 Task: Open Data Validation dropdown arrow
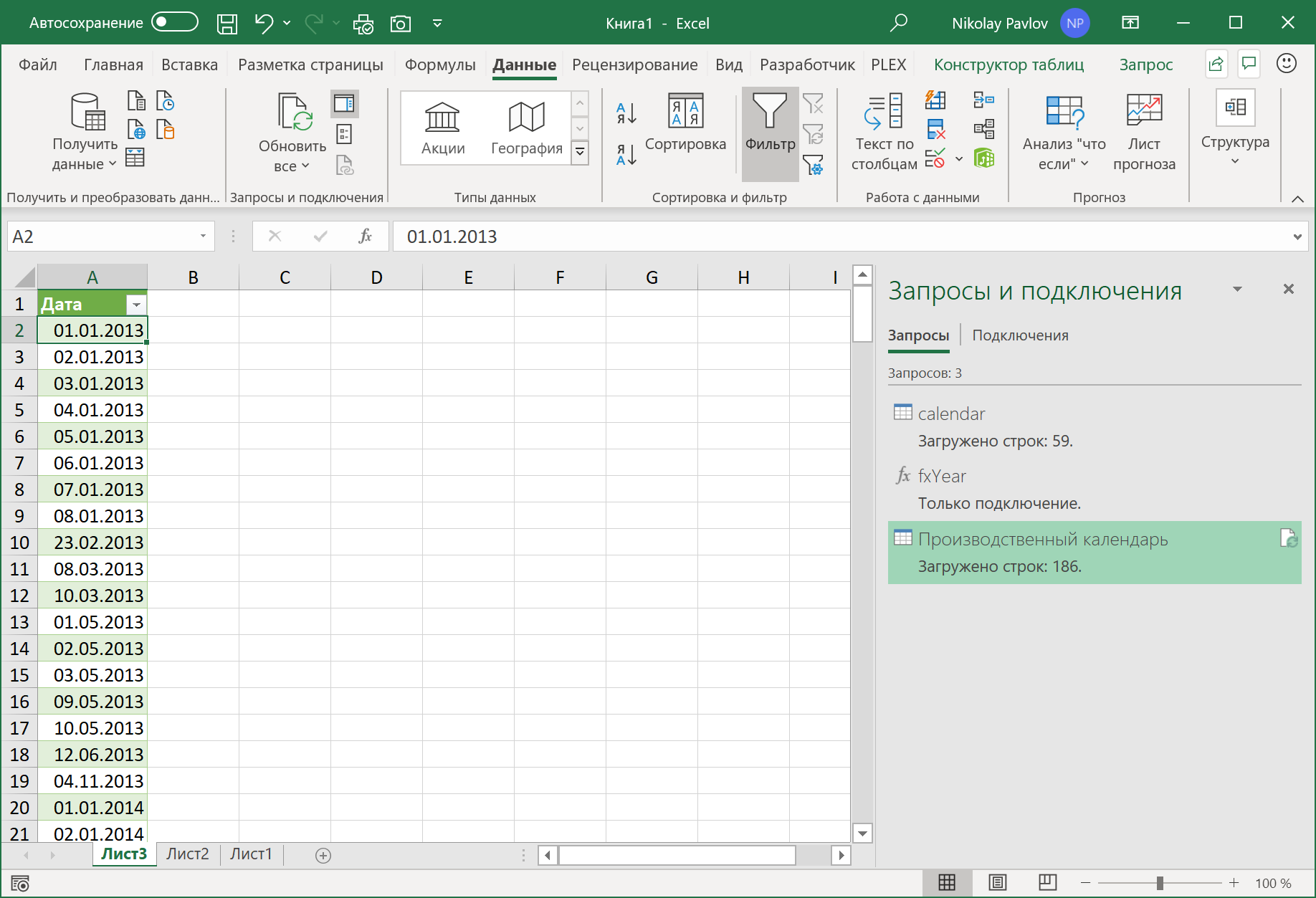(959, 158)
